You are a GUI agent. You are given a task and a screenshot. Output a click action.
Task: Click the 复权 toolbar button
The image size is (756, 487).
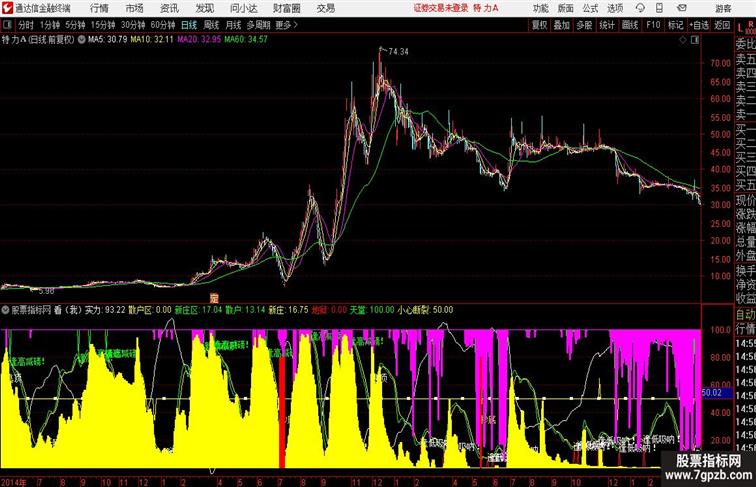tap(539, 25)
